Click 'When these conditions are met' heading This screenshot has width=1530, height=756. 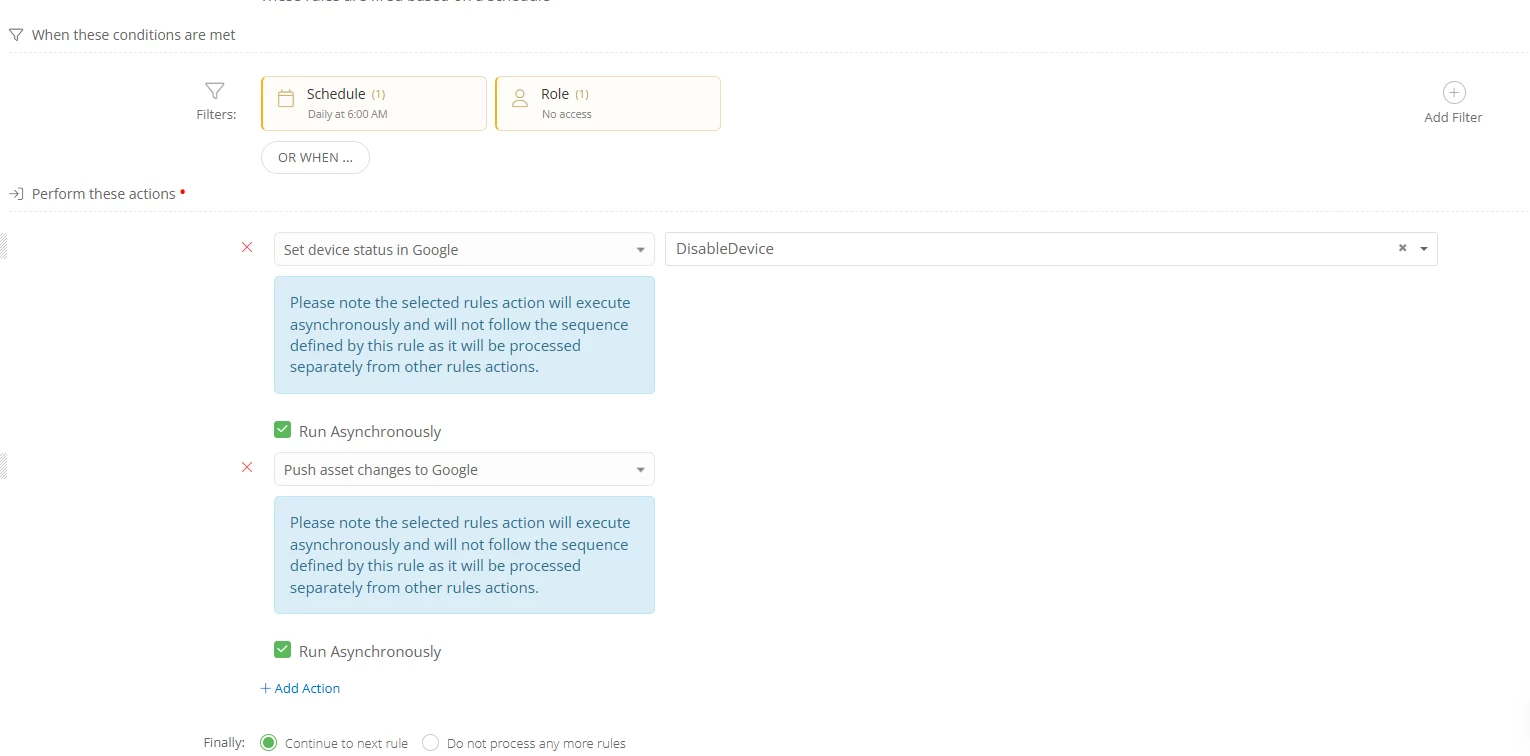coord(134,35)
